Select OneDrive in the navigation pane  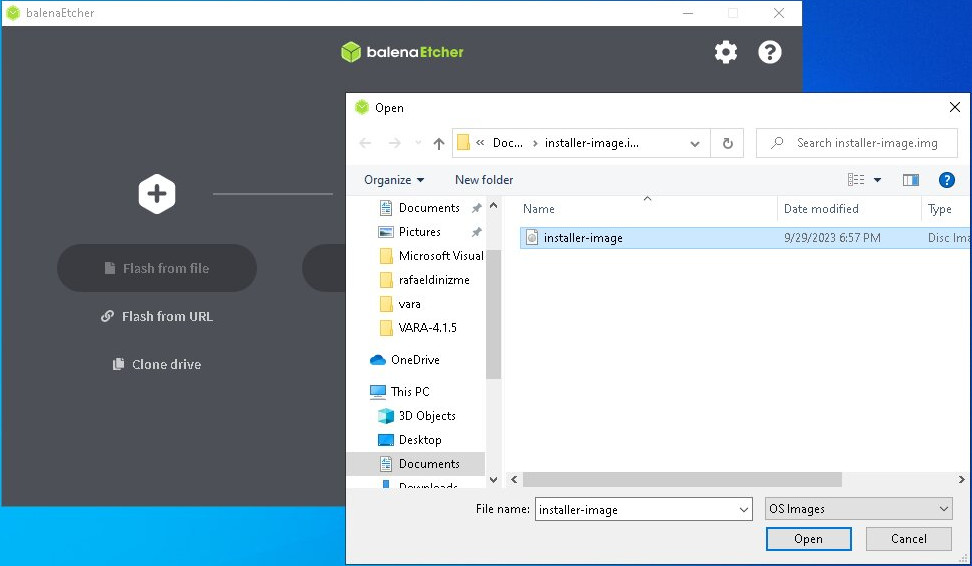point(415,360)
